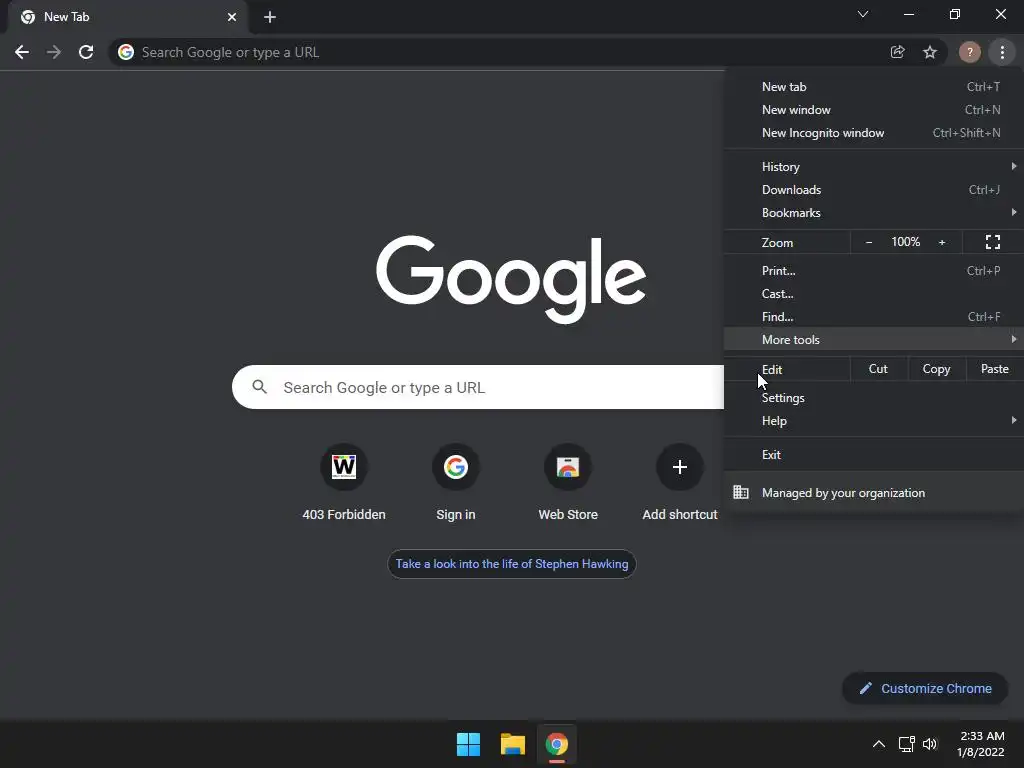Click Cut in the Edit row

click(878, 369)
